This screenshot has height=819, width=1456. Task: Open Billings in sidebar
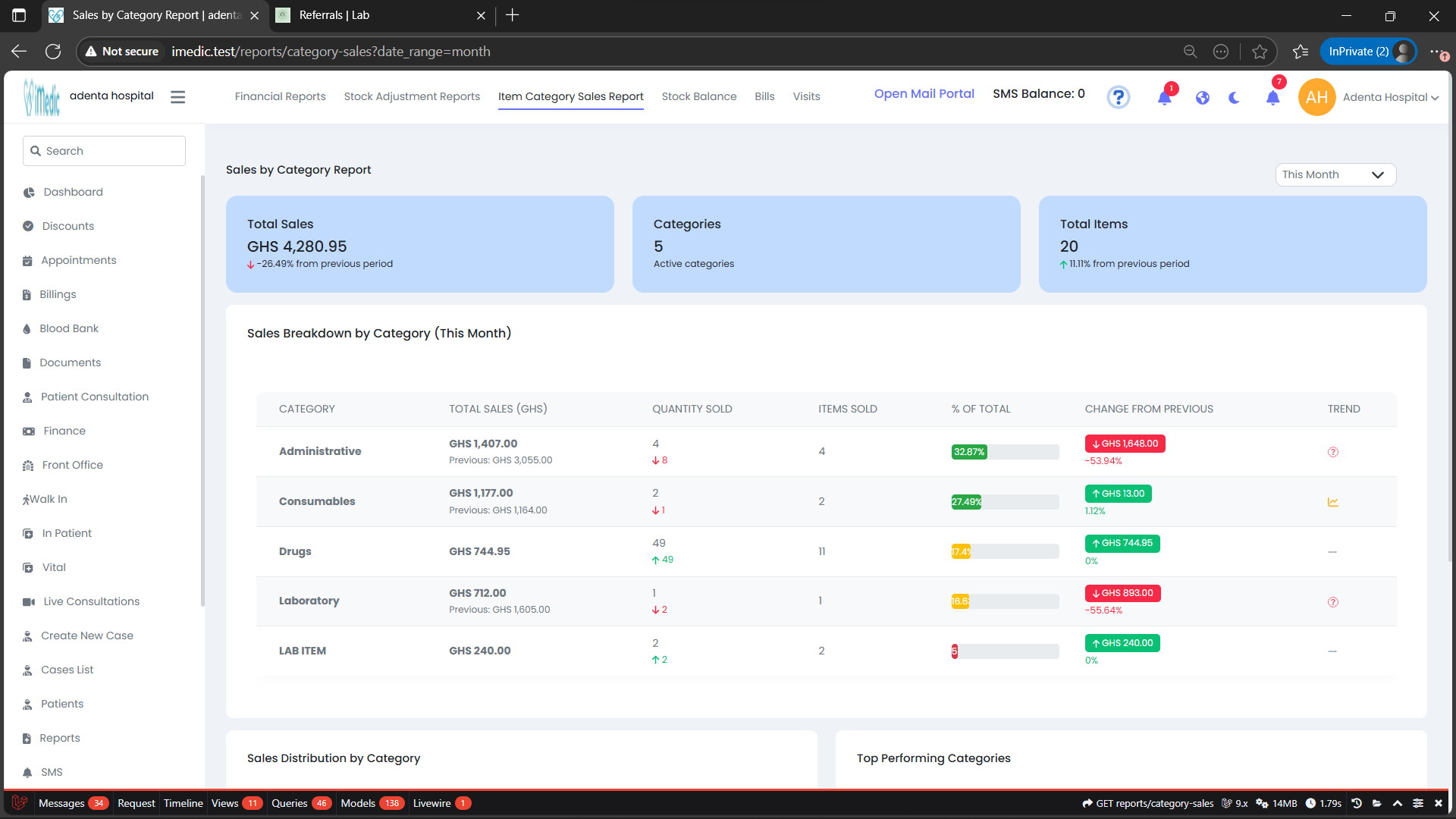coord(58,295)
